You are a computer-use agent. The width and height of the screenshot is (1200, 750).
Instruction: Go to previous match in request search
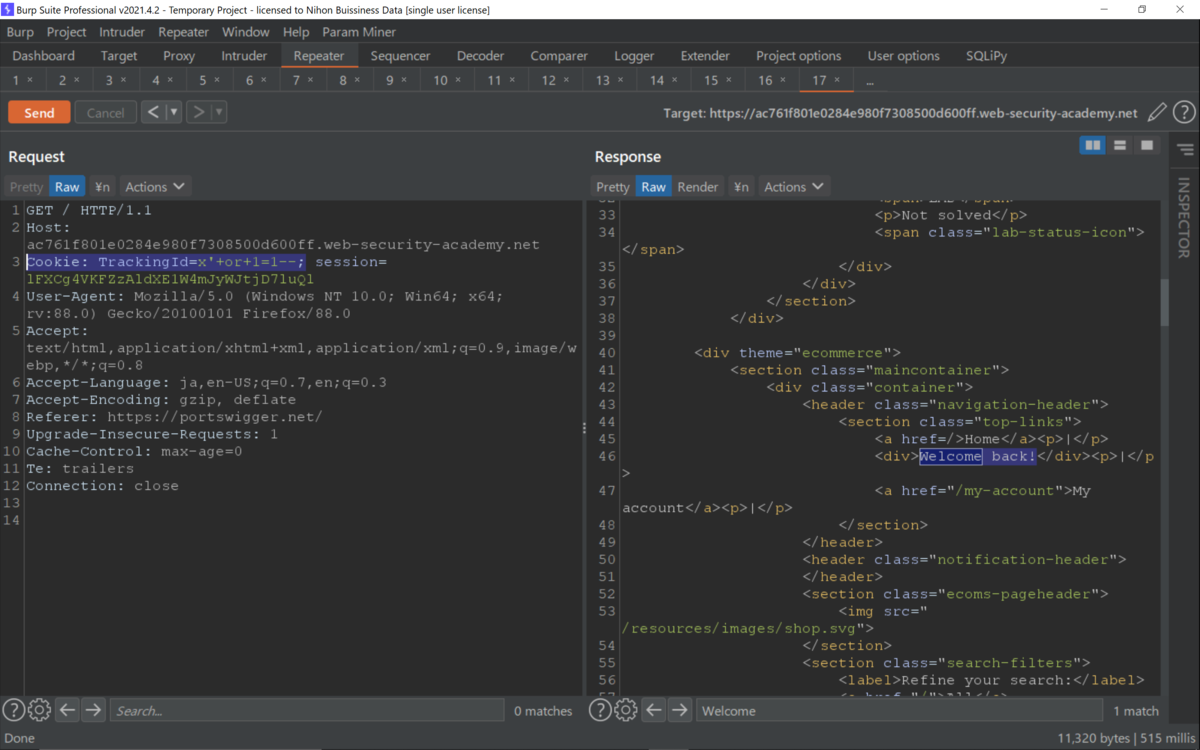click(67, 710)
